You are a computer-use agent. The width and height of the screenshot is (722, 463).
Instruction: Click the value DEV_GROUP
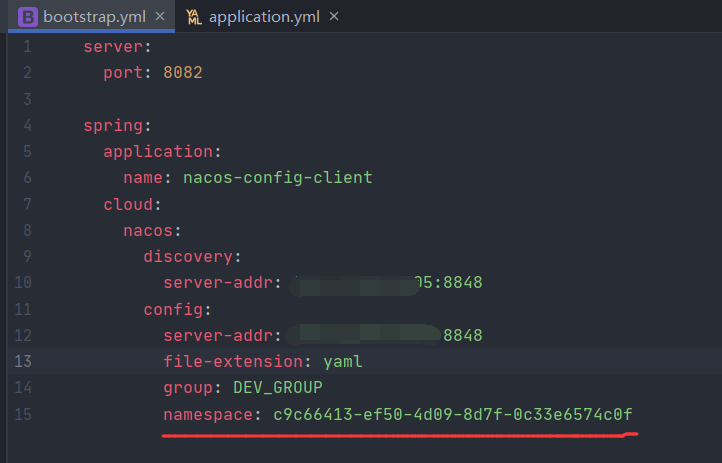(278, 388)
